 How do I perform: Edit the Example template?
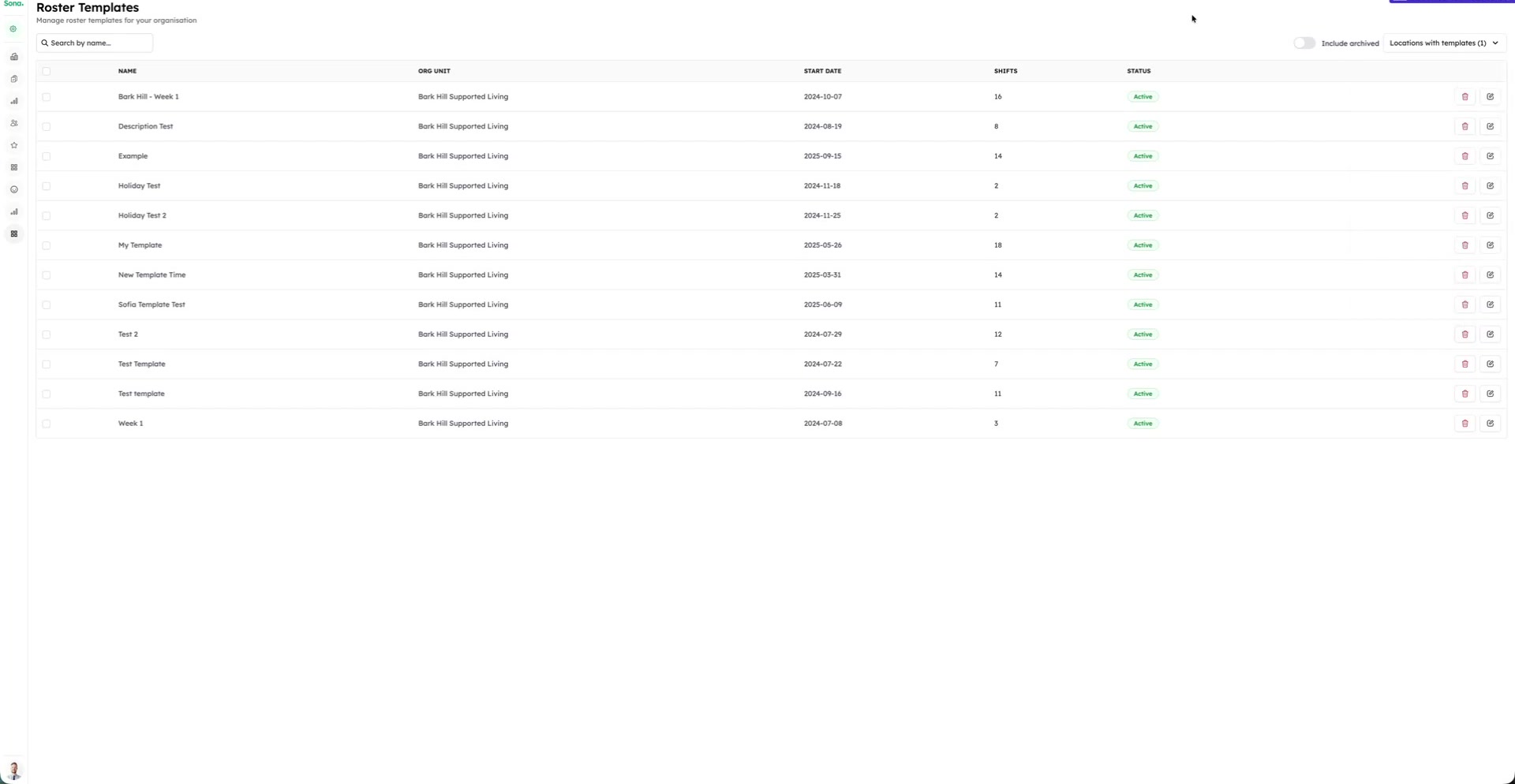pos(1490,156)
